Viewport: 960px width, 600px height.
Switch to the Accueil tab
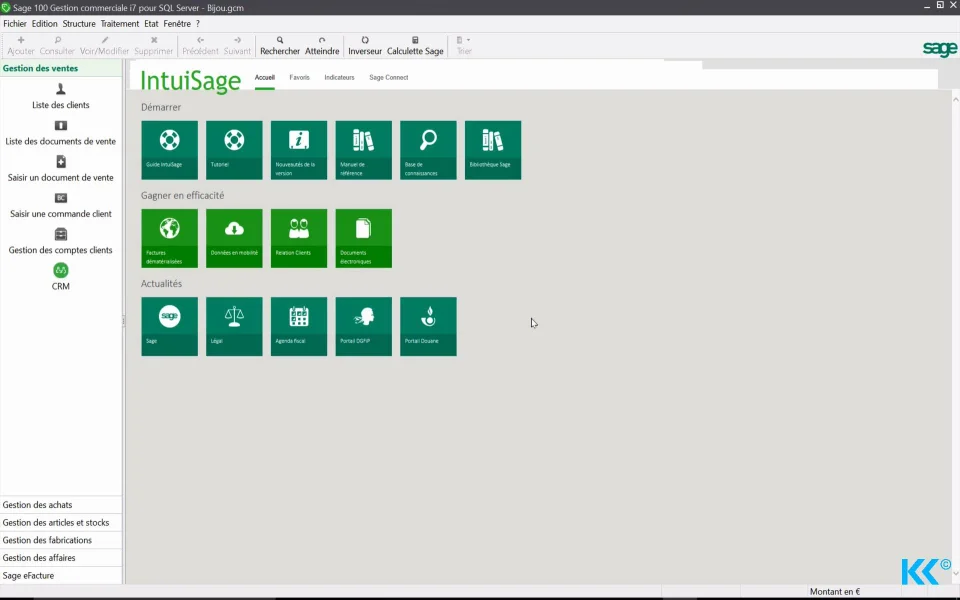(x=264, y=78)
